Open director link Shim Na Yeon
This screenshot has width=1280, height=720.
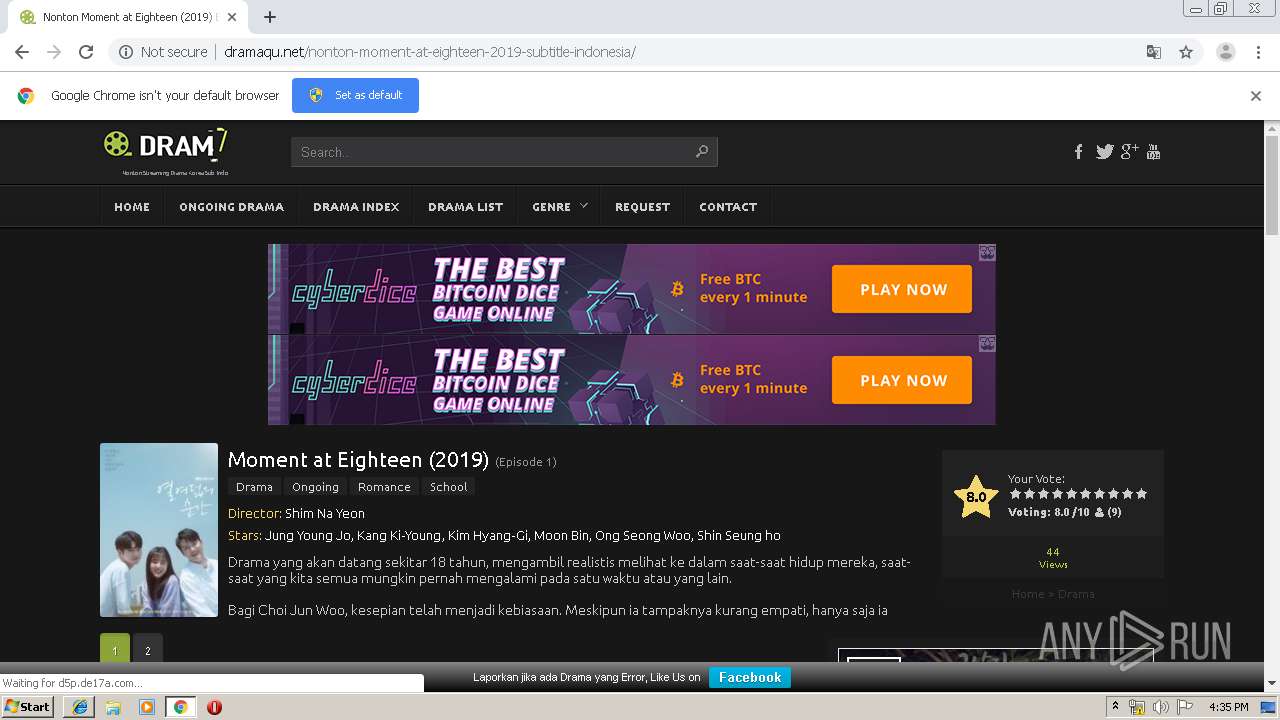pos(325,513)
